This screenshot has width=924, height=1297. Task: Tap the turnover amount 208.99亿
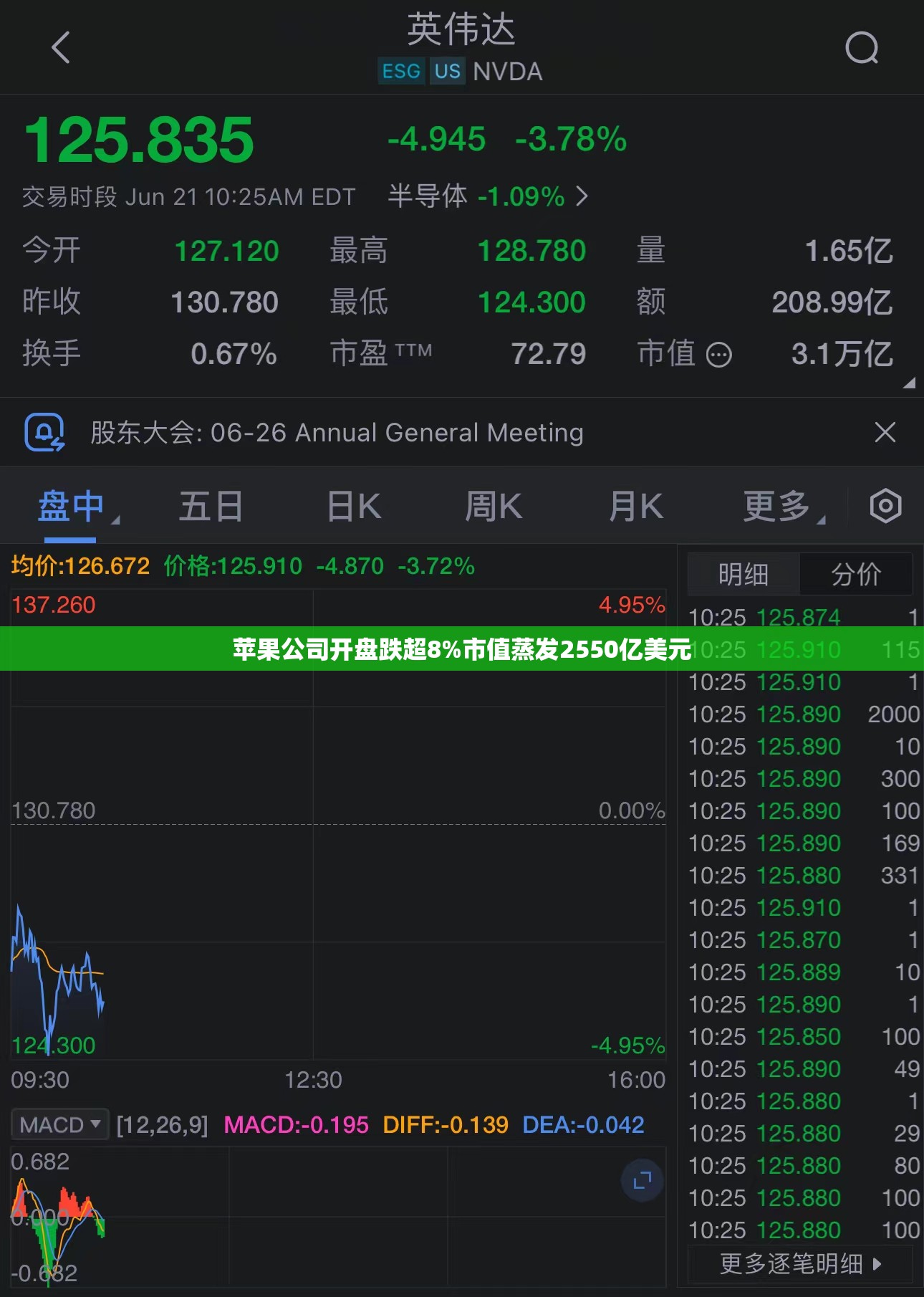coord(832,302)
